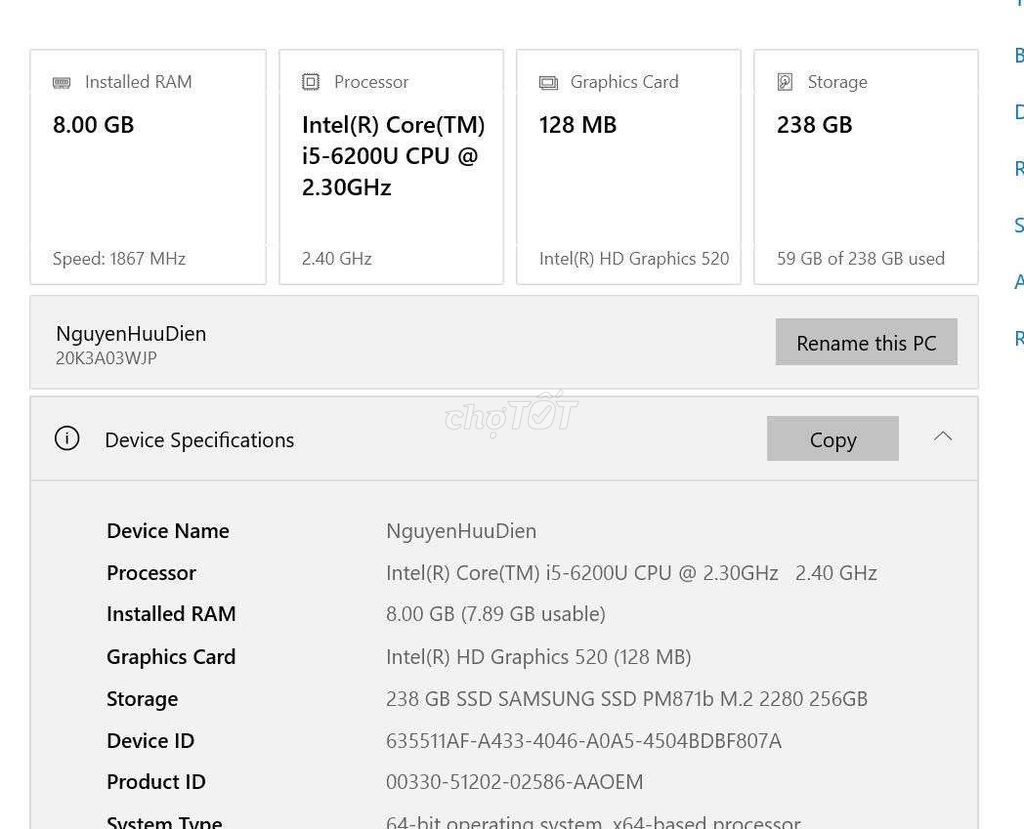Select the Device ID value 635511AF-A433
The height and width of the screenshot is (829, 1024).
tap(583, 741)
